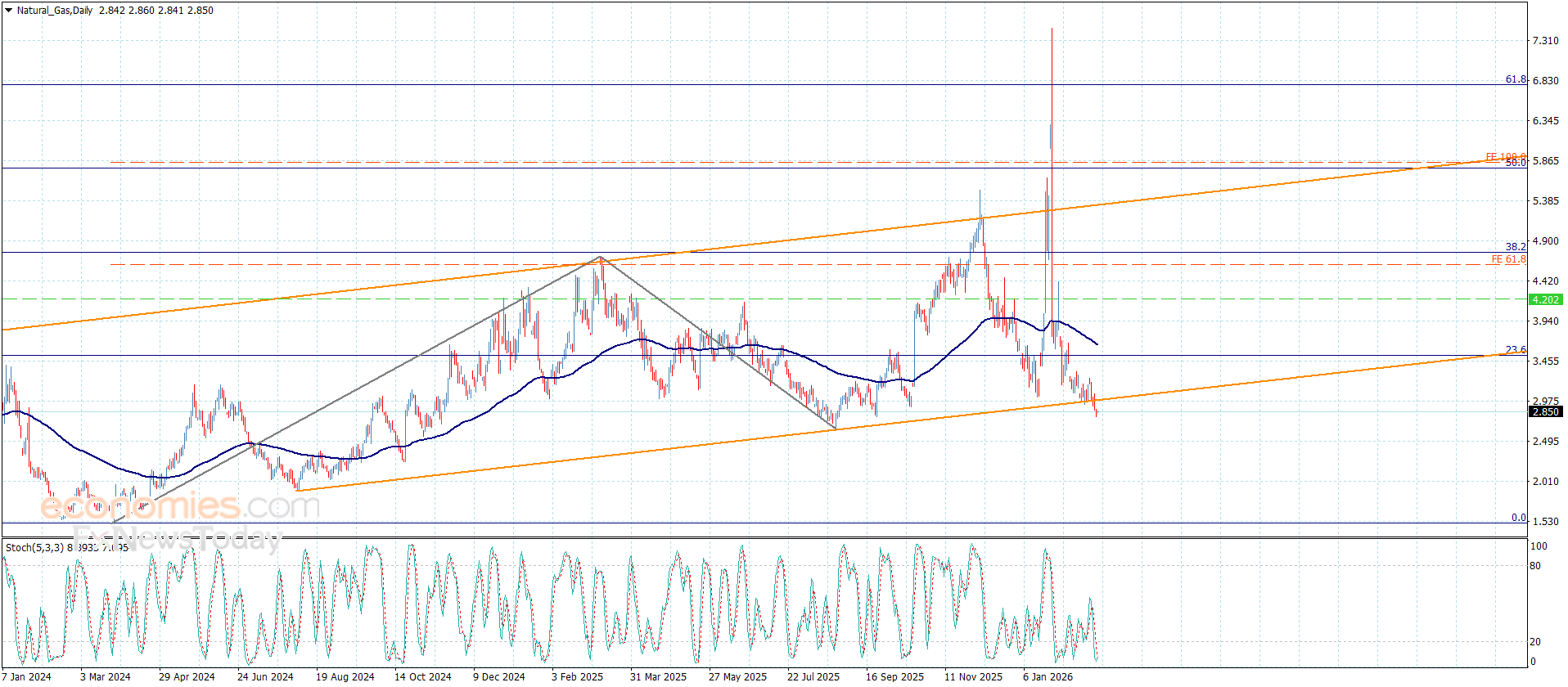Select the 7 Jan 2024 date marker

coord(26,676)
